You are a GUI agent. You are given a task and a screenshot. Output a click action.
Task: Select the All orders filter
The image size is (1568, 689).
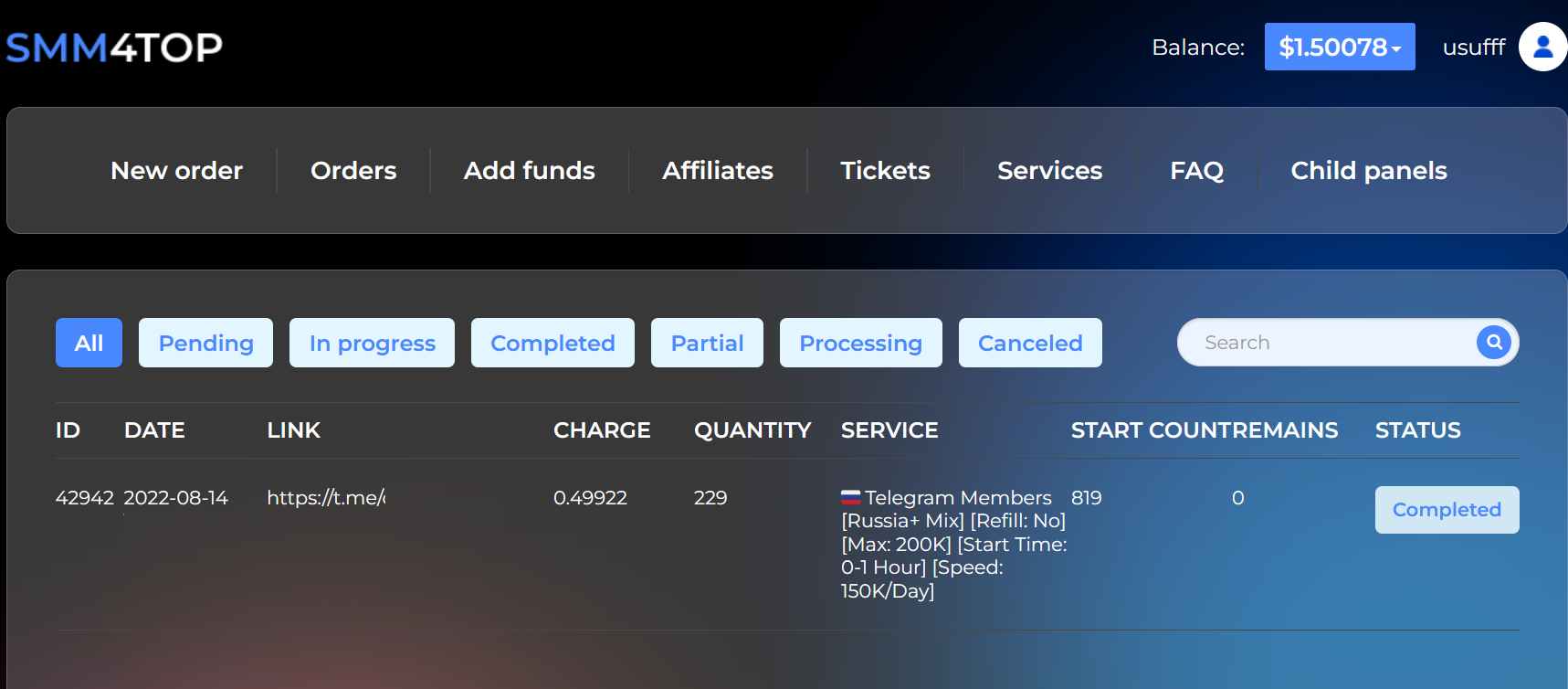pyautogui.click(x=89, y=343)
